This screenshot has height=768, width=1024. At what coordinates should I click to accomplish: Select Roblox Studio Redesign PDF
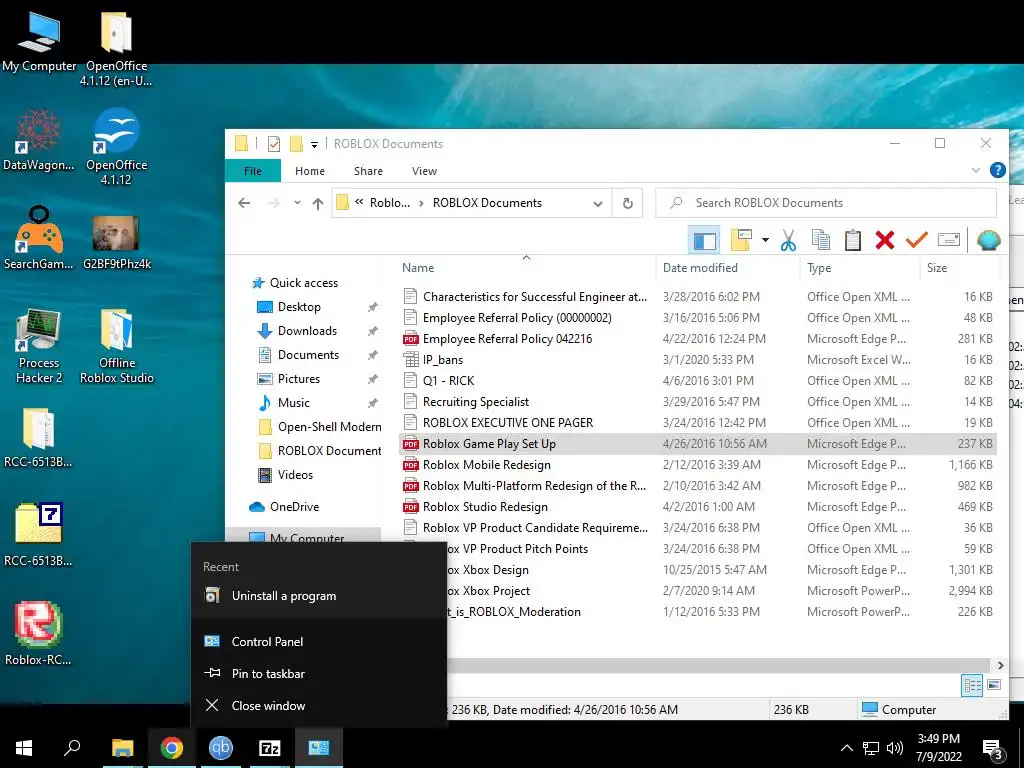[x=485, y=507]
